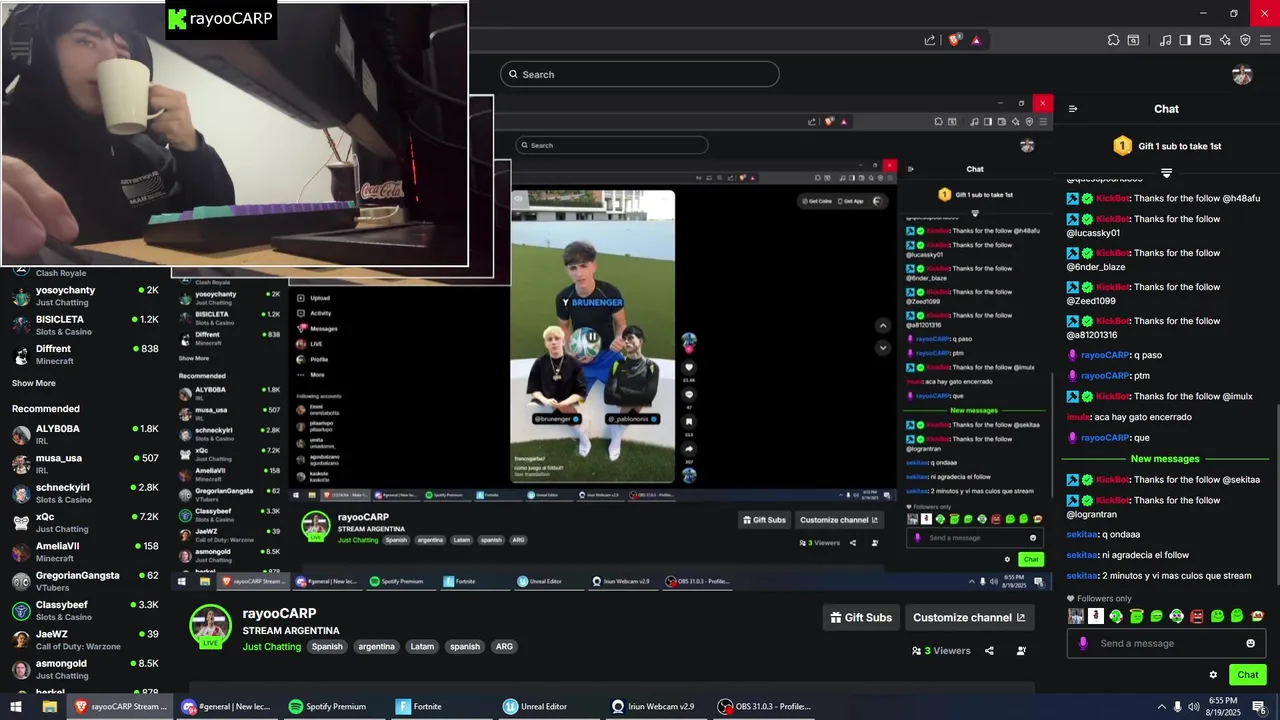Viewport: 1280px width, 720px height.
Task: Send message with green Chat button
Action: click(1247, 675)
